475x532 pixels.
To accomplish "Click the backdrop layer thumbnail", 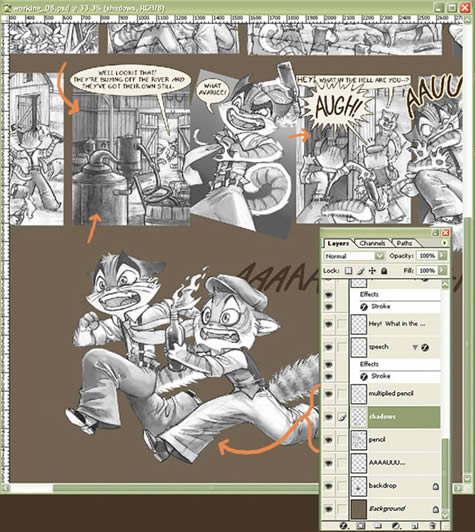I will [x=359, y=486].
